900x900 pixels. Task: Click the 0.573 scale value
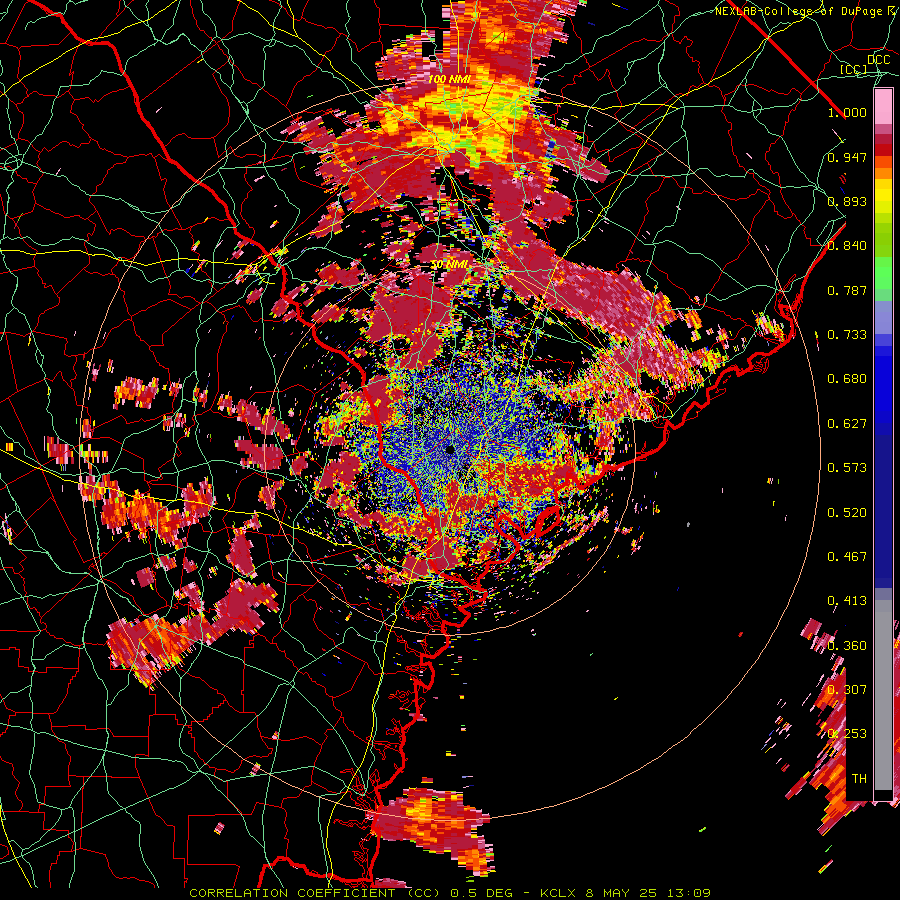pyautogui.click(x=847, y=468)
